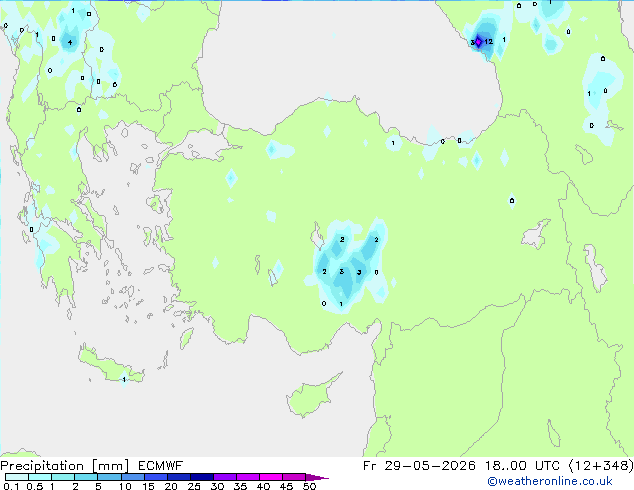Viewport: 634px width, 490px height.
Task: Click the 25–30 mm dark blue legend swatch
Action: point(202,477)
